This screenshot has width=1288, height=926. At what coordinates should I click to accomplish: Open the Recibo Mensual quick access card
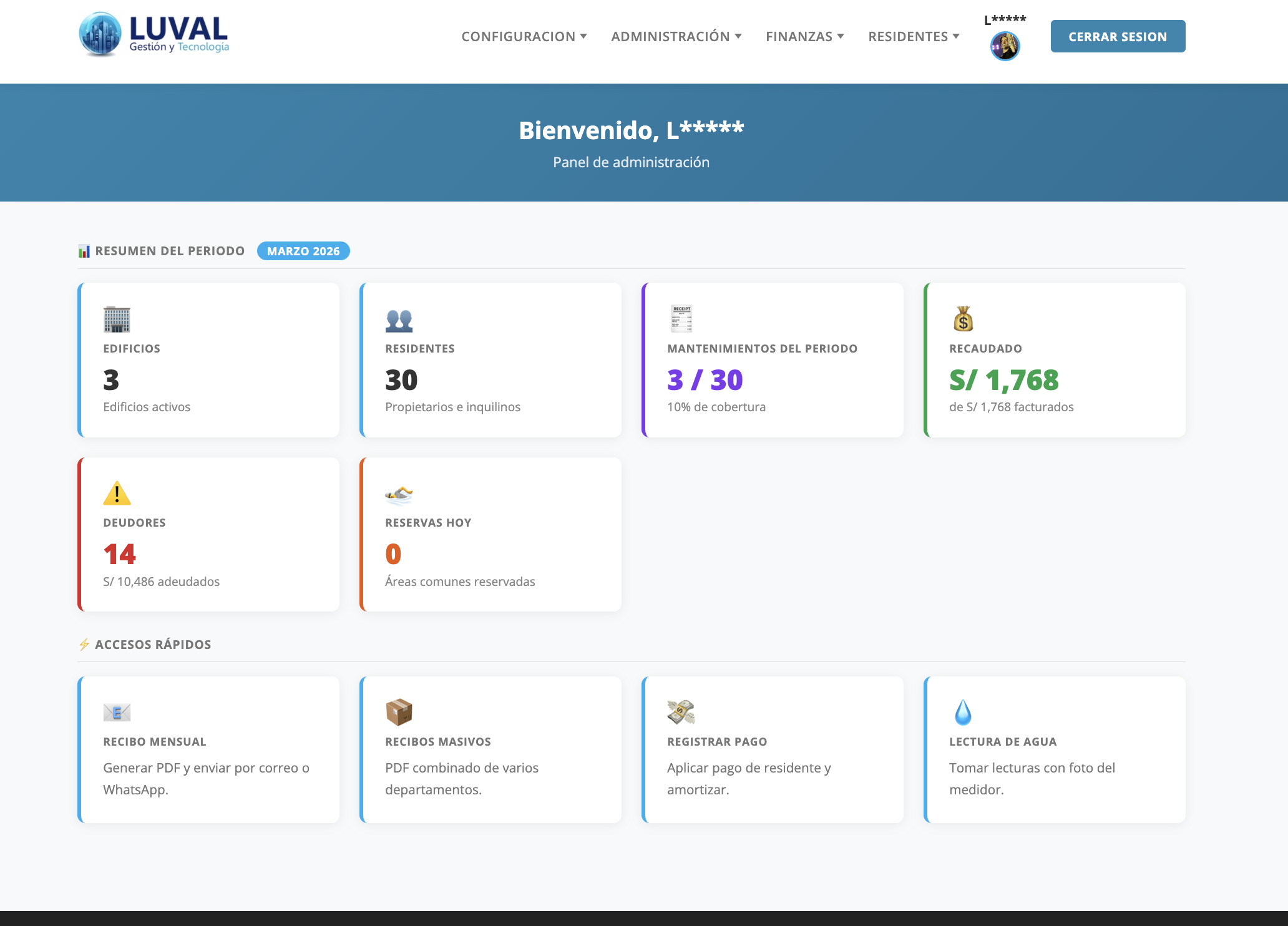(x=208, y=749)
